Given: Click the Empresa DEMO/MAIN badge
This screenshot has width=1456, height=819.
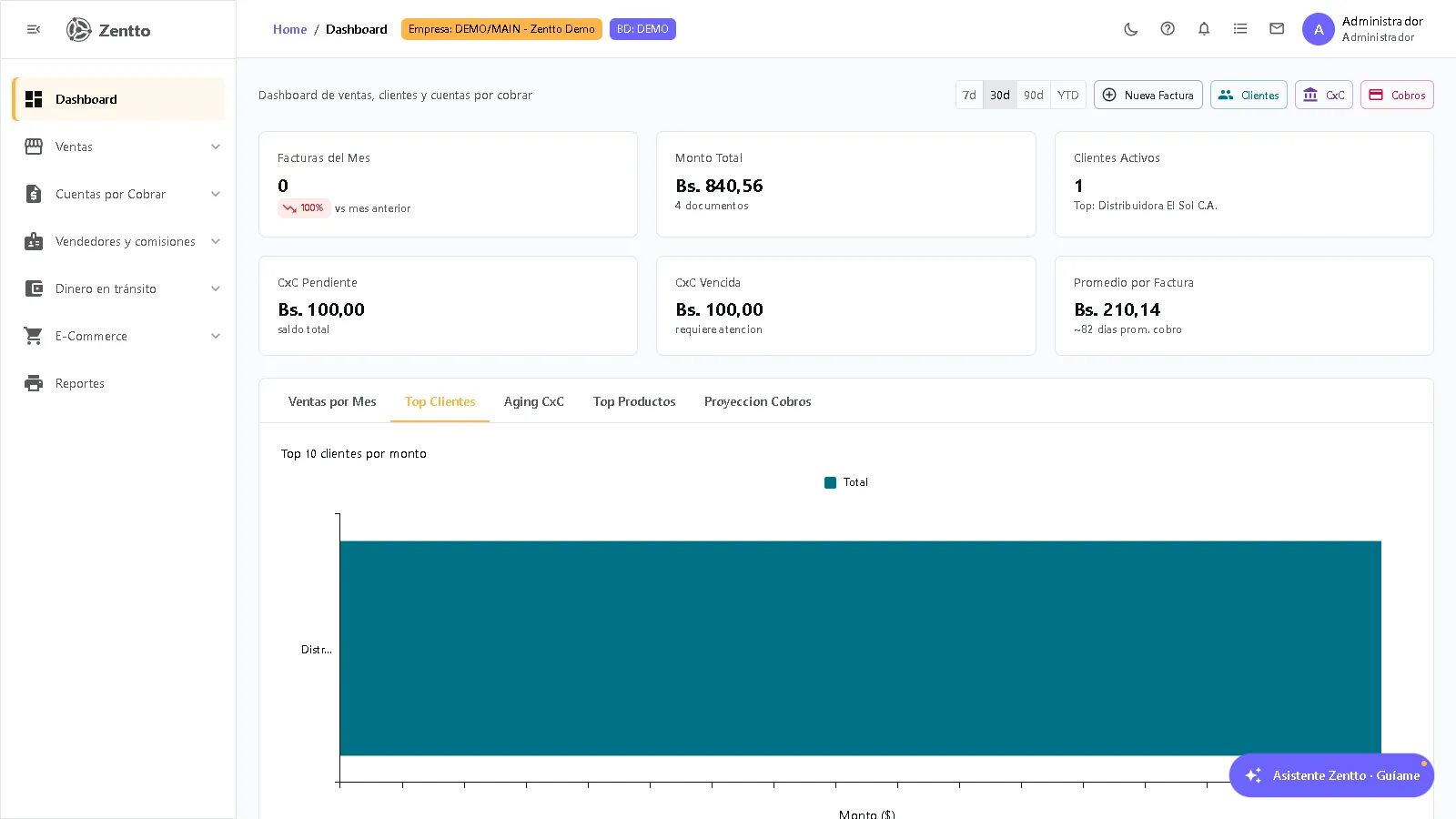Looking at the screenshot, I should pos(501,29).
